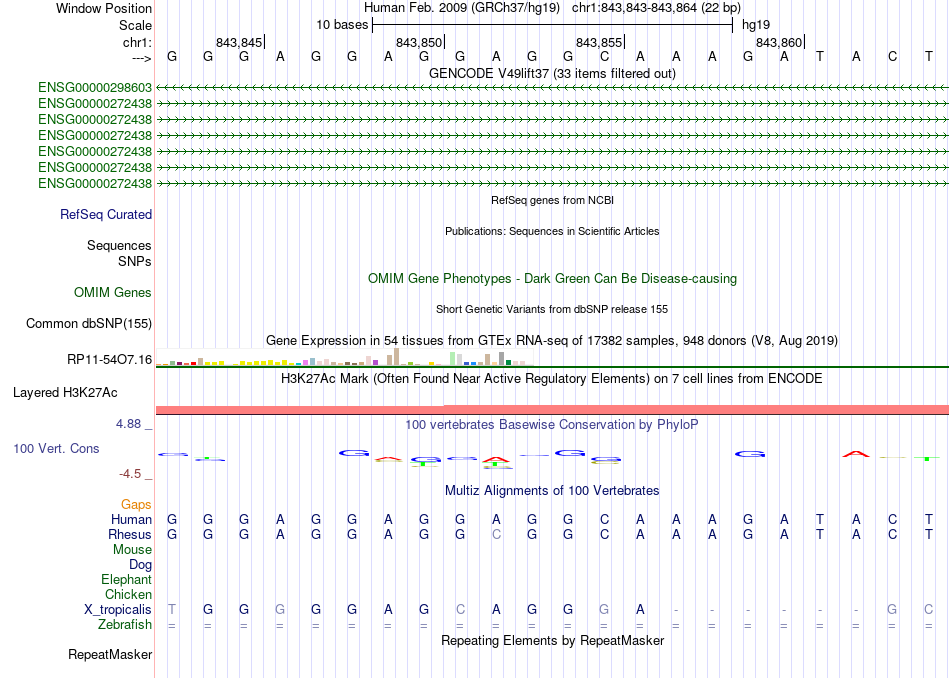Click the Gaps row label
This screenshot has width=950, height=678.
point(136,504)
